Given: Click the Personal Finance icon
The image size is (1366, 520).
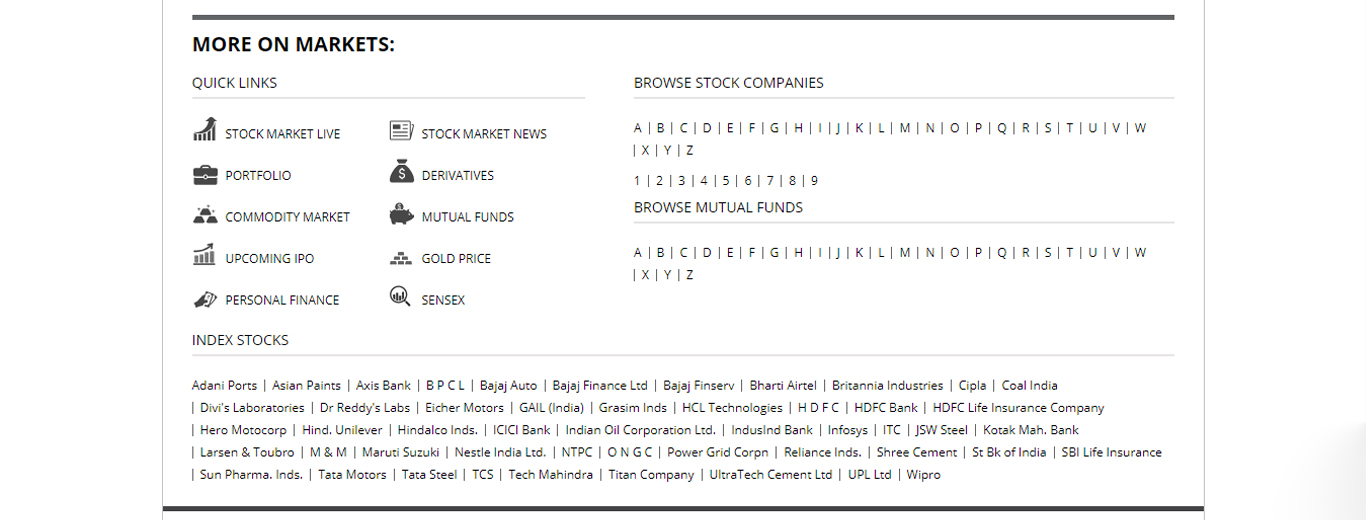Looking at the screenshot, I should tap(204, 299).
